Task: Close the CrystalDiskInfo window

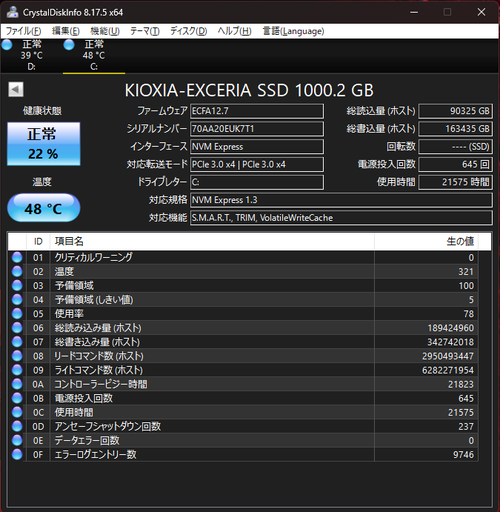Action: point(481,12)
